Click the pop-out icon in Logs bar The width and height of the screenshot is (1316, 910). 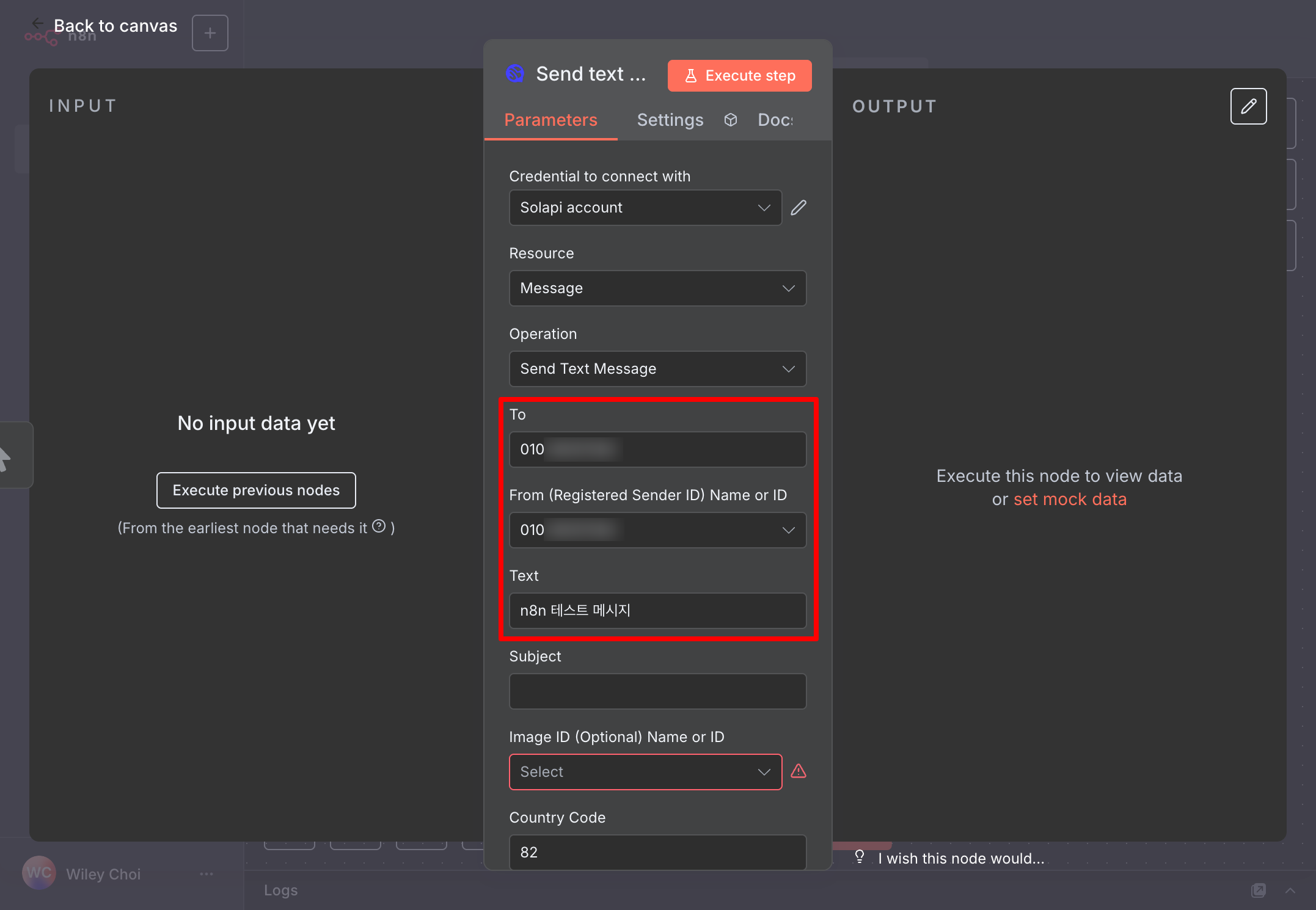click(1259, 890)
